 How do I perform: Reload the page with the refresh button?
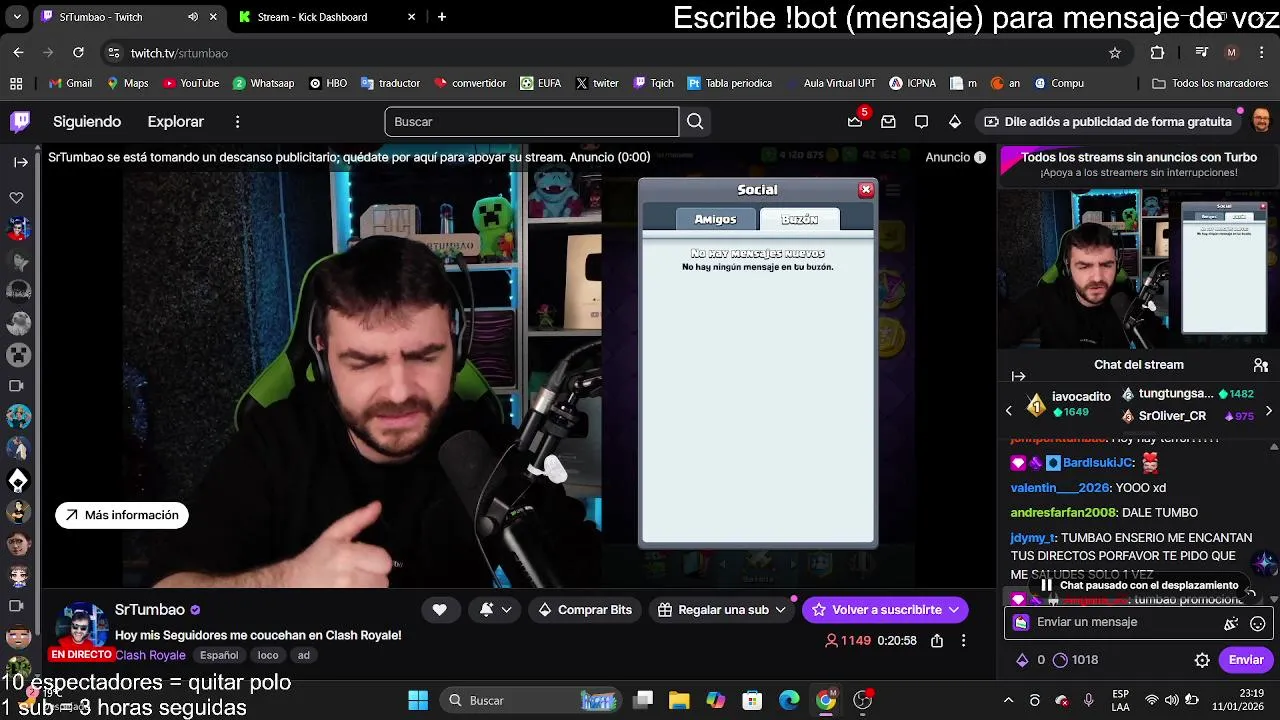(x=79, y=53)
